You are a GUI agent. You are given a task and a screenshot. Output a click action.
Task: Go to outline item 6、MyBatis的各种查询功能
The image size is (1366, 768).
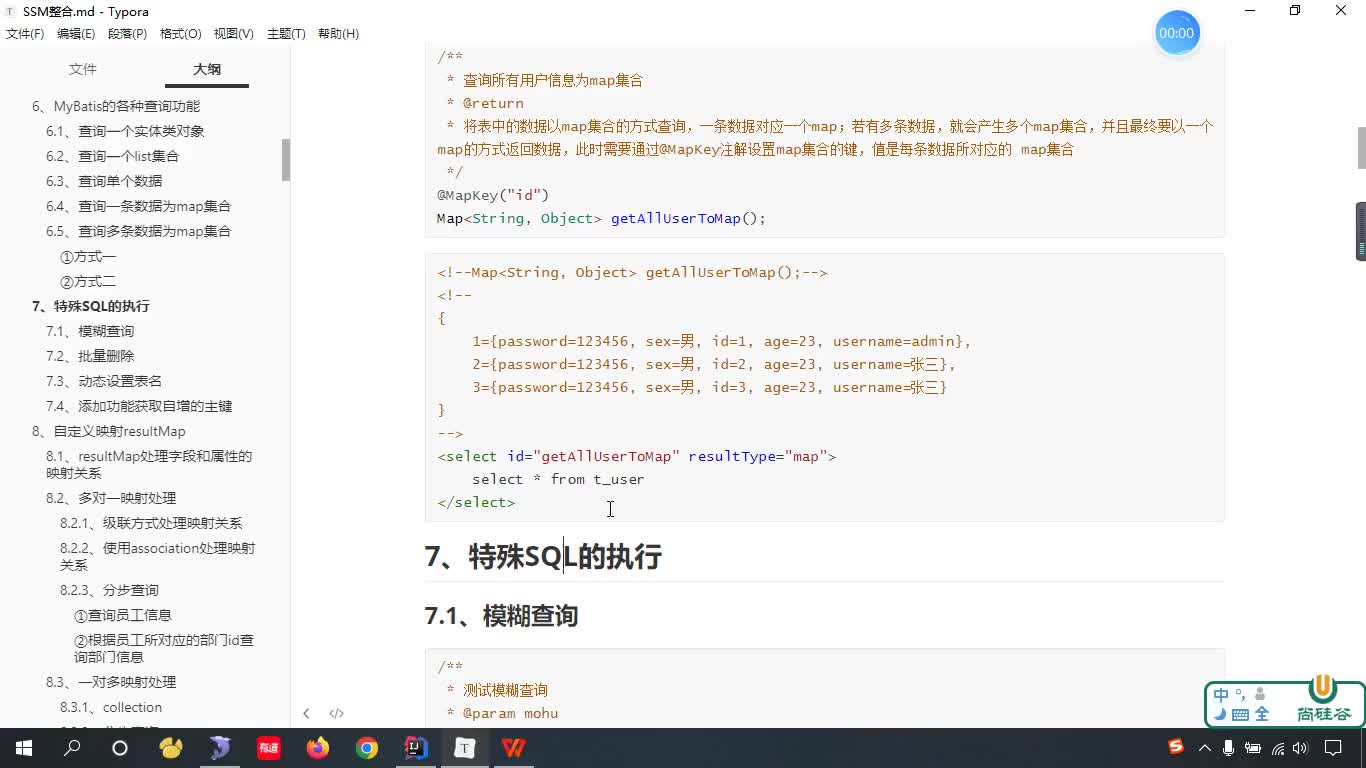116,106
